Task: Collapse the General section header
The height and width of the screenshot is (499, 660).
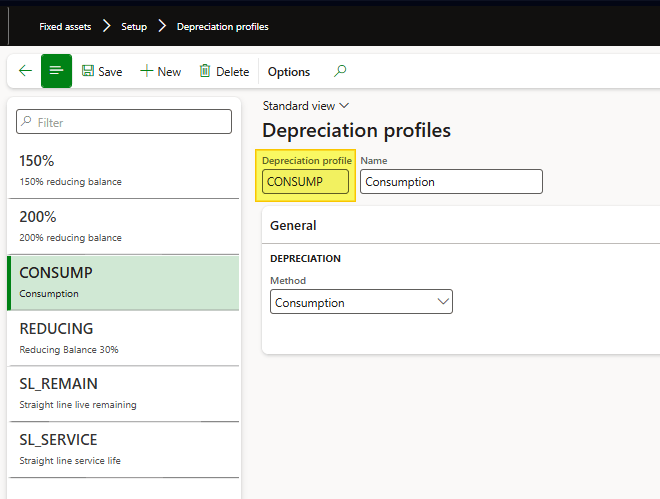Action: pos(294,226)
